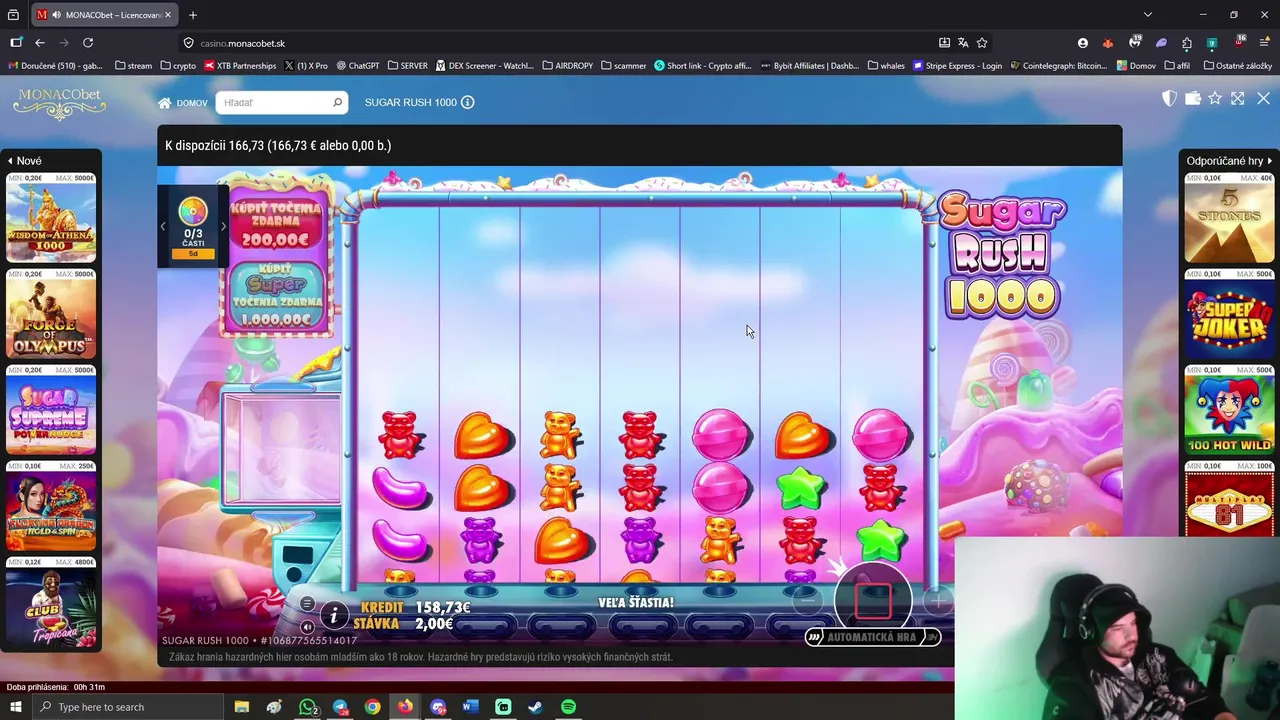Open the AIRDROPY bookmarks folder
Image resolution: width=1280 pixels, height=720 pixels.
567,66
